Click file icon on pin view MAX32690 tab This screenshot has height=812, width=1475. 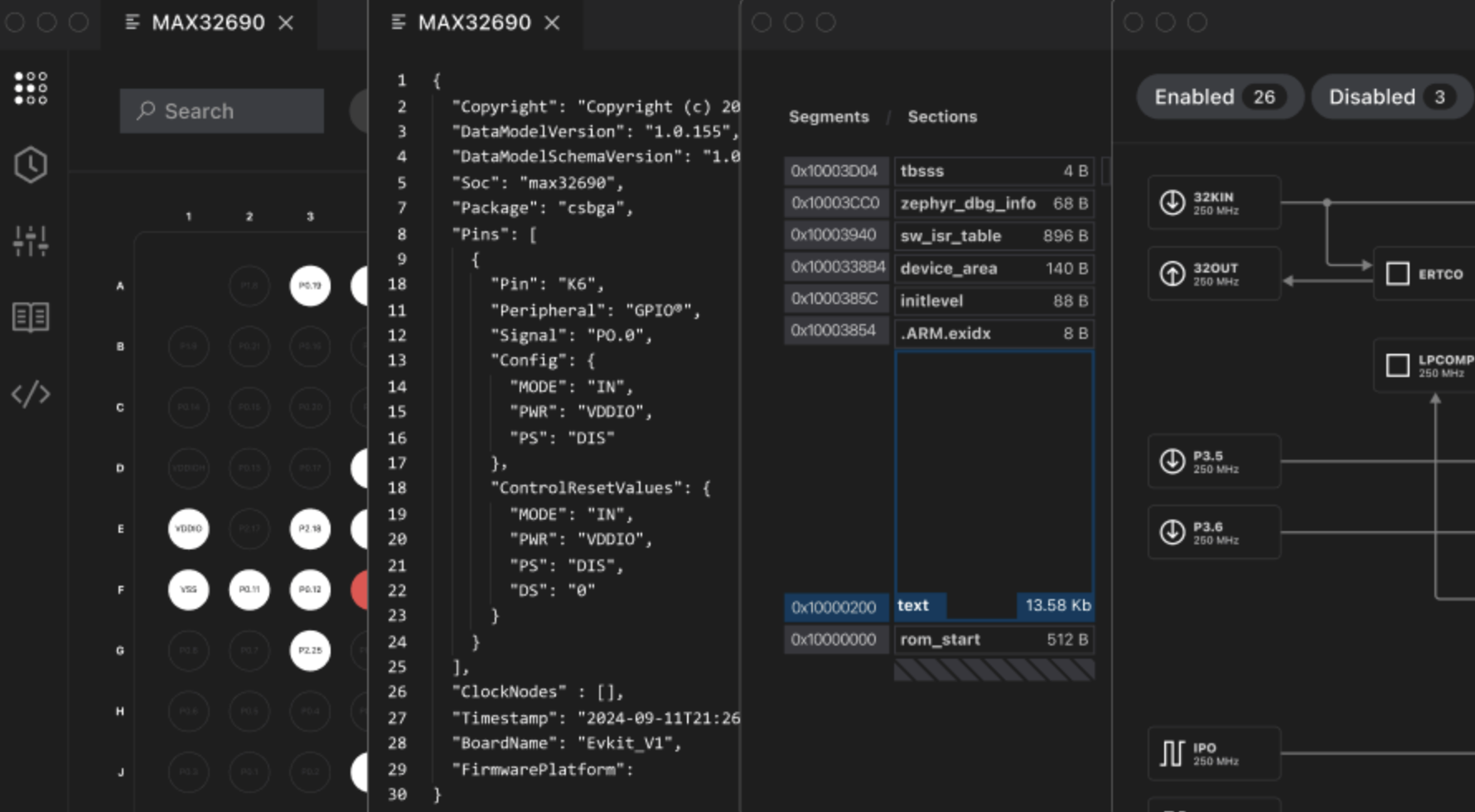(132, 22)
